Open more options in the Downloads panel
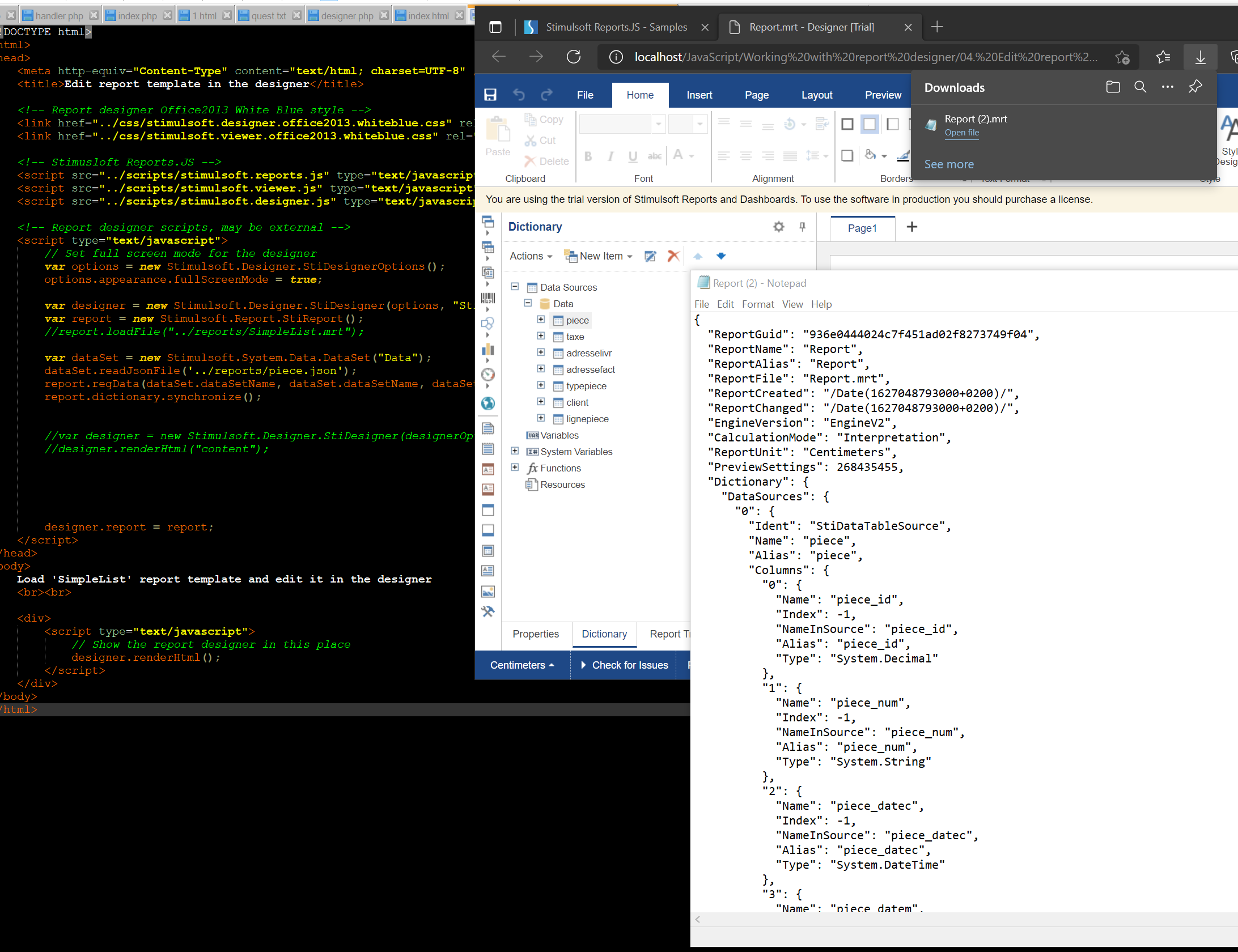This screenshot has width=1238, height=952. [x=1167, y=87]
